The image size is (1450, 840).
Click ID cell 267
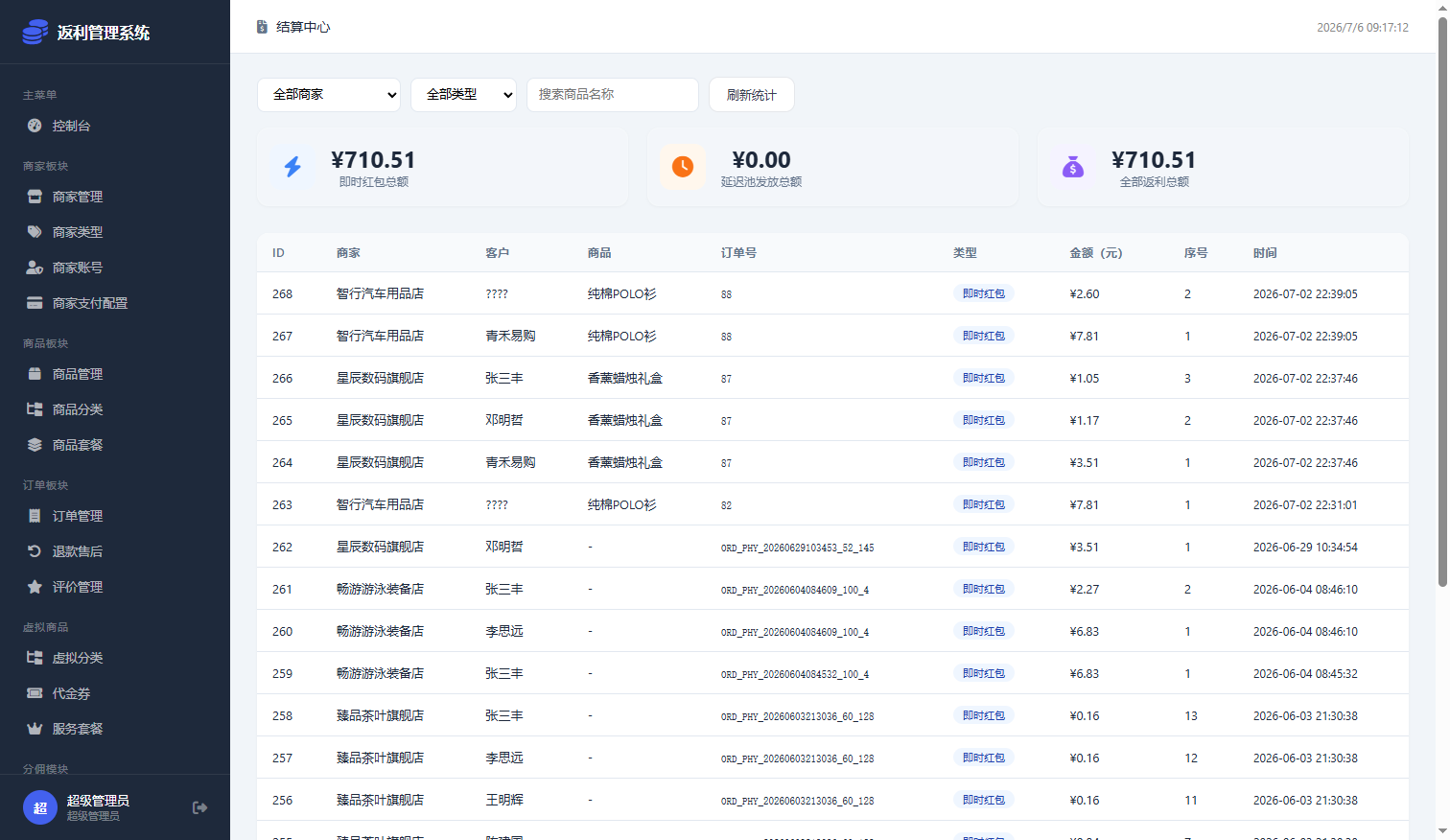[282, 336]
